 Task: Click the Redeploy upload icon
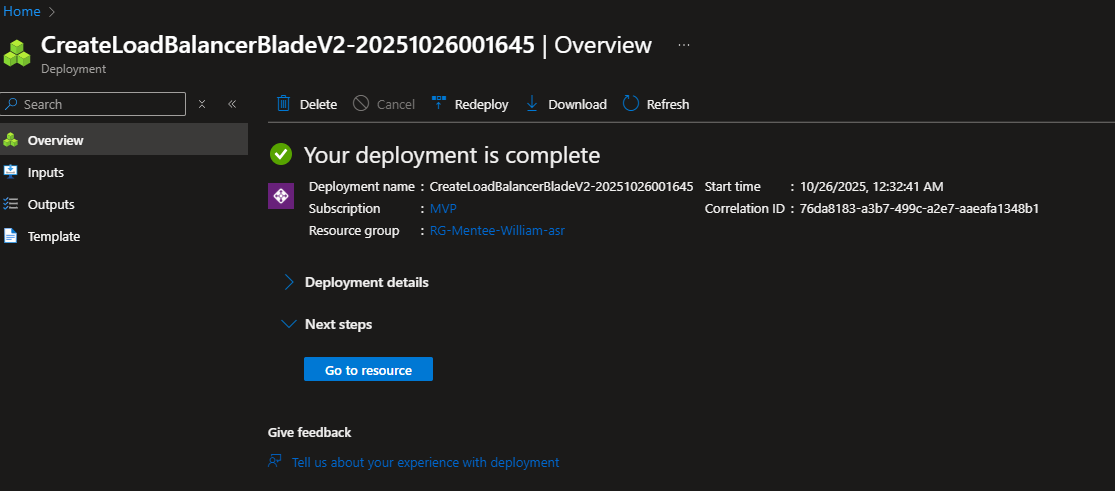pos(438,104)
